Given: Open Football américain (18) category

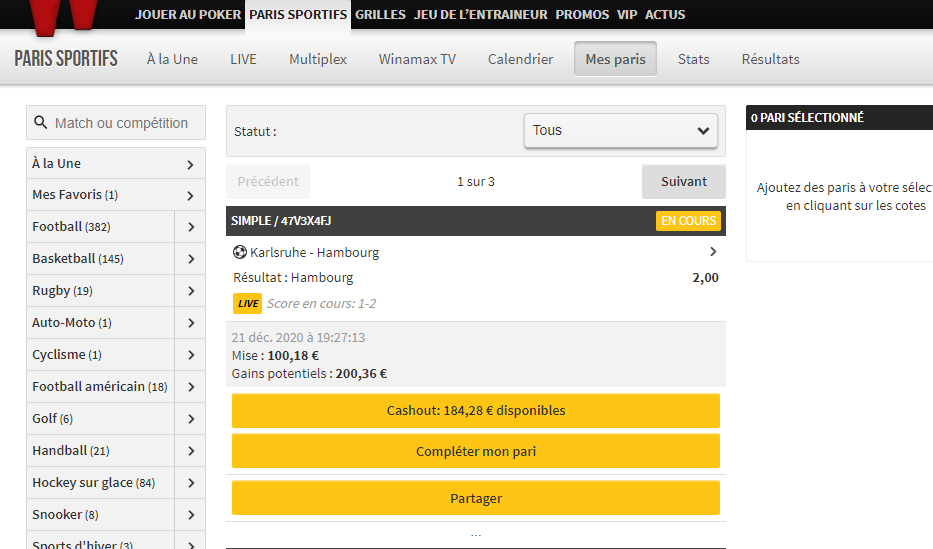Looking at the screenshot, I should point(99,387).
